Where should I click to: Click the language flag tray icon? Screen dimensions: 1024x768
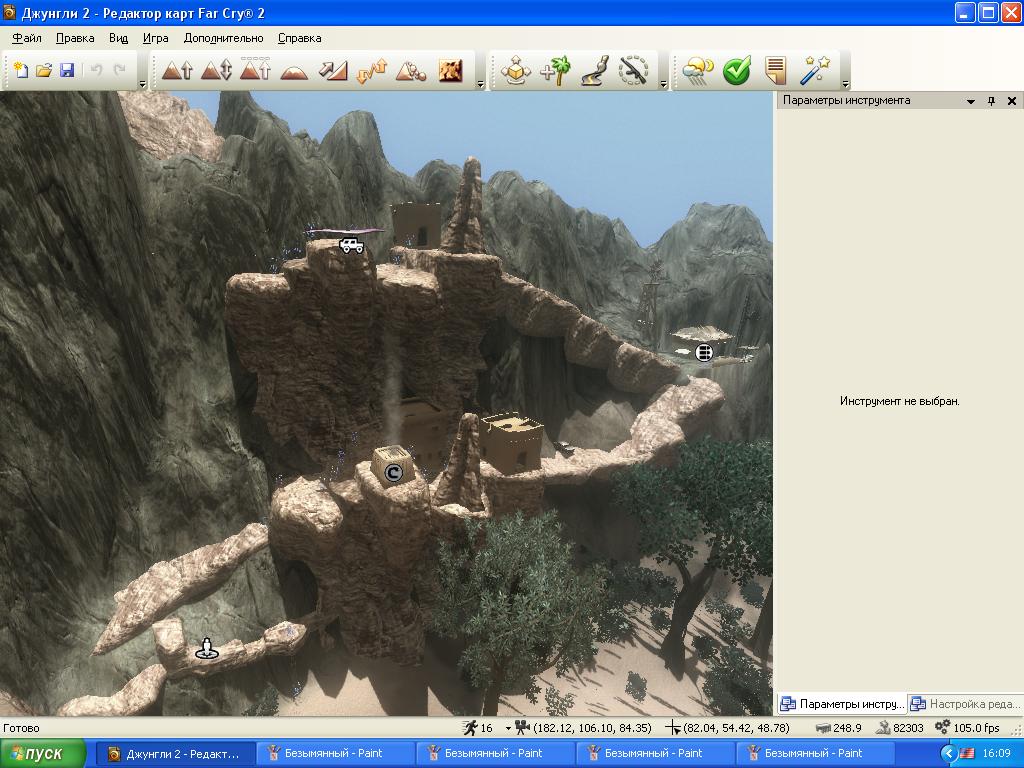[967, 754]
